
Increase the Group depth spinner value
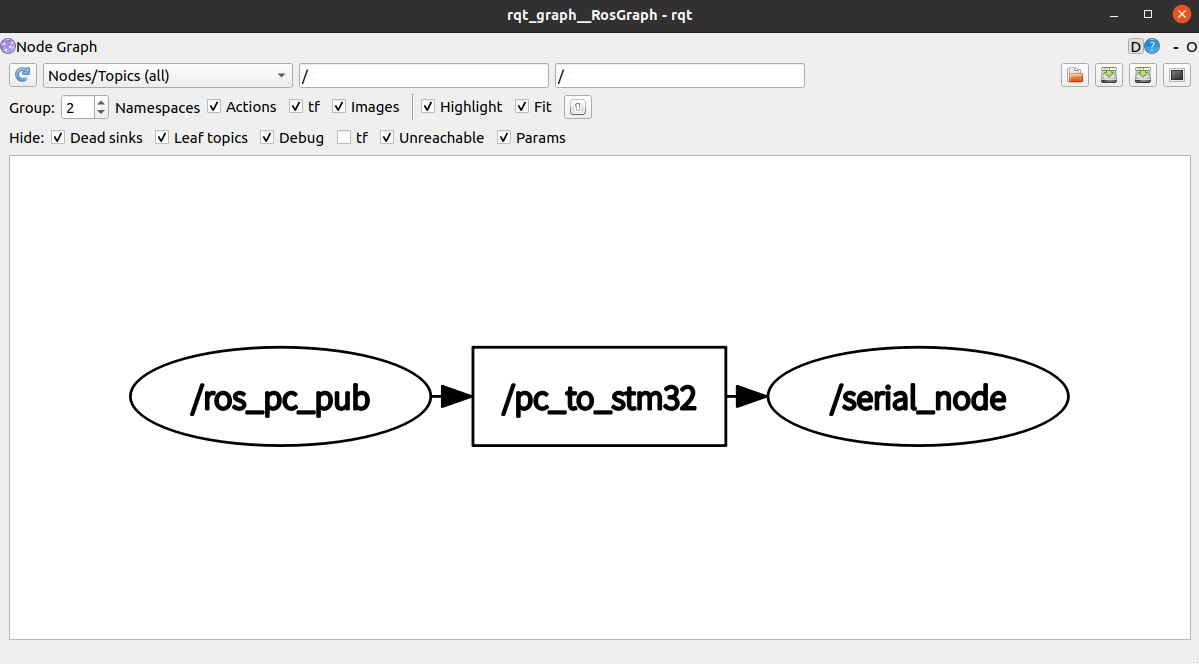pyautogui.click(x=101, y=102)
